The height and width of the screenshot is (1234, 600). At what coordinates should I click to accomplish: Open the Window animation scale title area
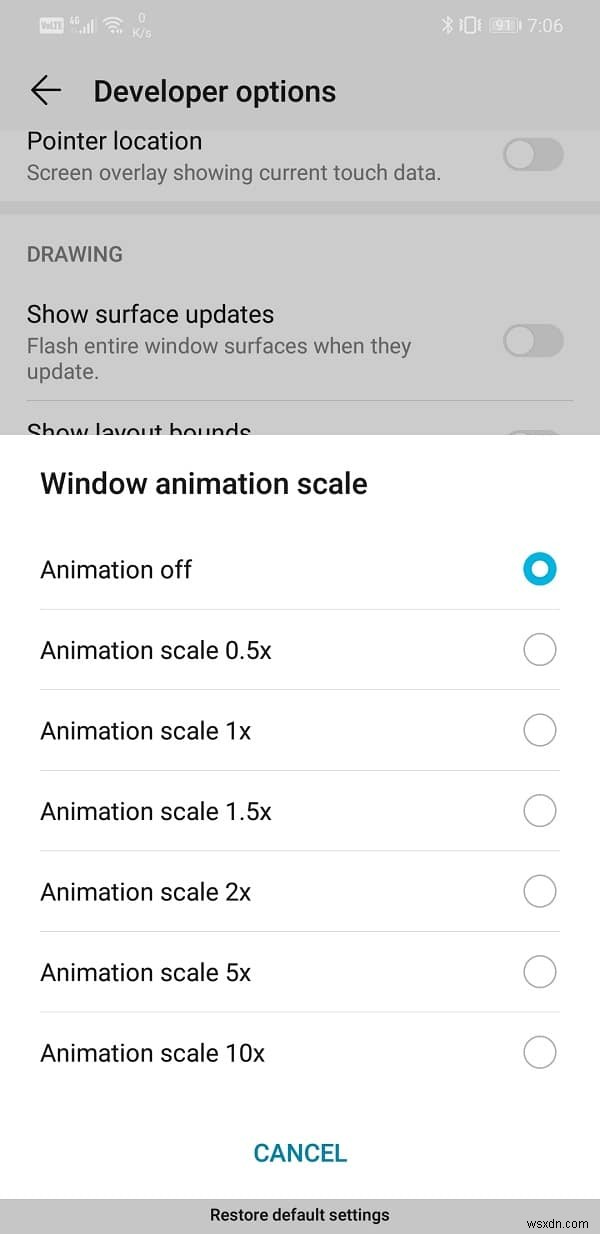click(204, 484)
